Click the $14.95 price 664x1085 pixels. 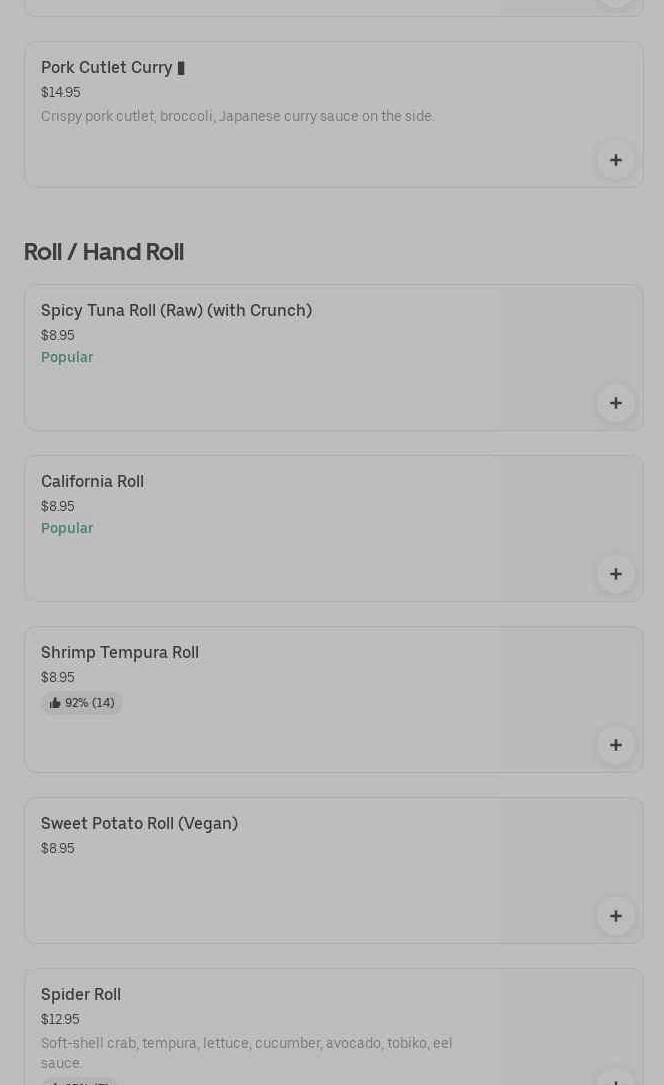[61, 92]
